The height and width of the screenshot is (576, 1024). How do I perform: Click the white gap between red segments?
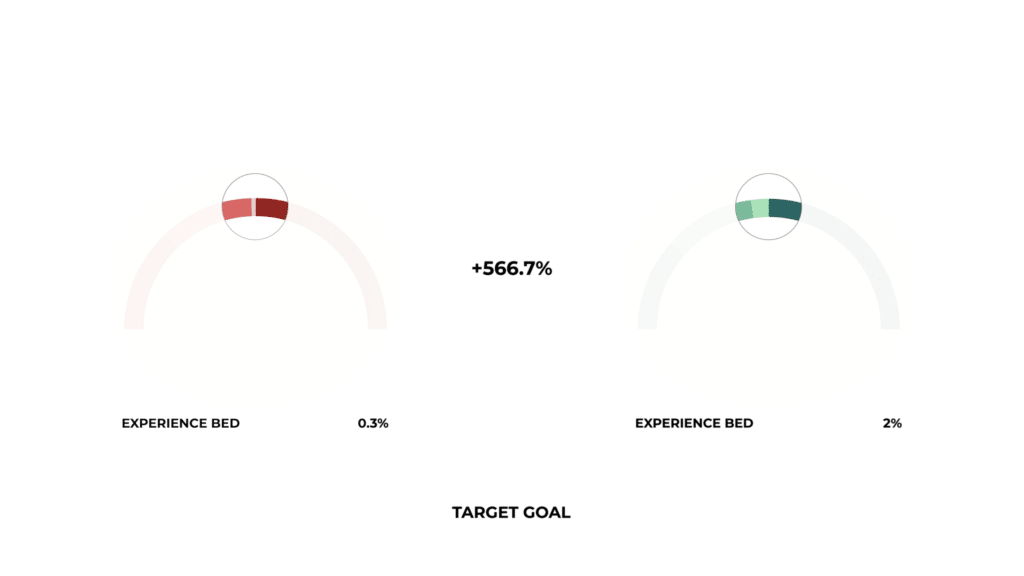click(254, 207)
